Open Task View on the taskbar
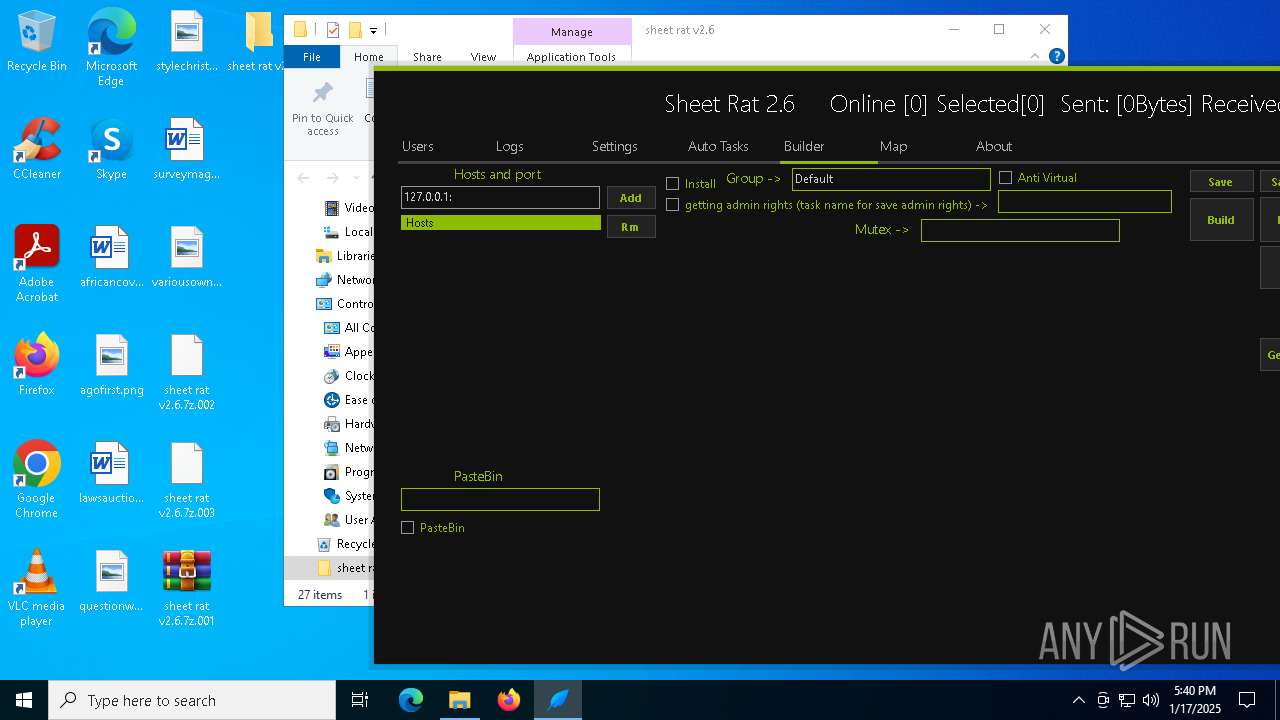The image size is (1280, 720). (360, 700)
